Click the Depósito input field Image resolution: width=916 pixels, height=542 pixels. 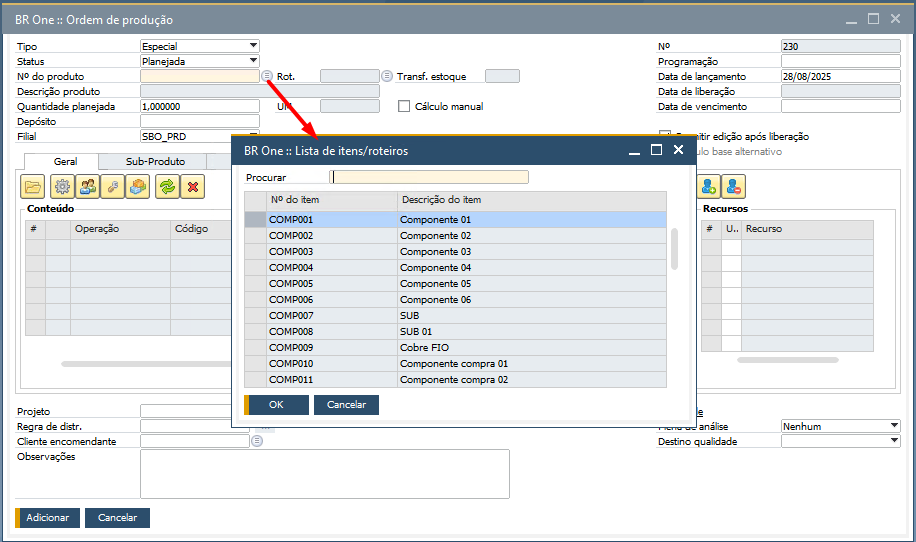200,121
